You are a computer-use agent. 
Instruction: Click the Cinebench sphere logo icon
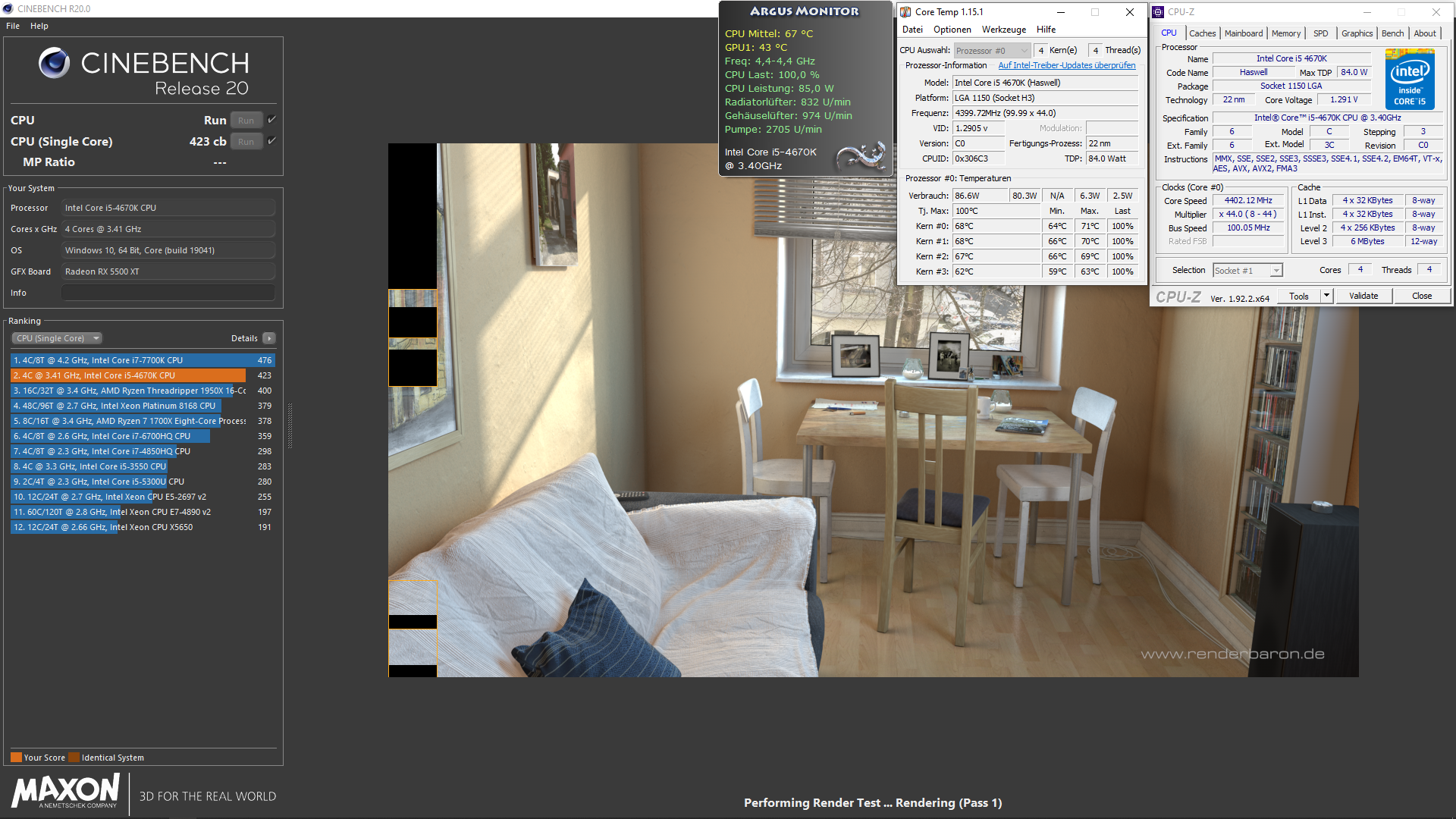pos(54,63)
